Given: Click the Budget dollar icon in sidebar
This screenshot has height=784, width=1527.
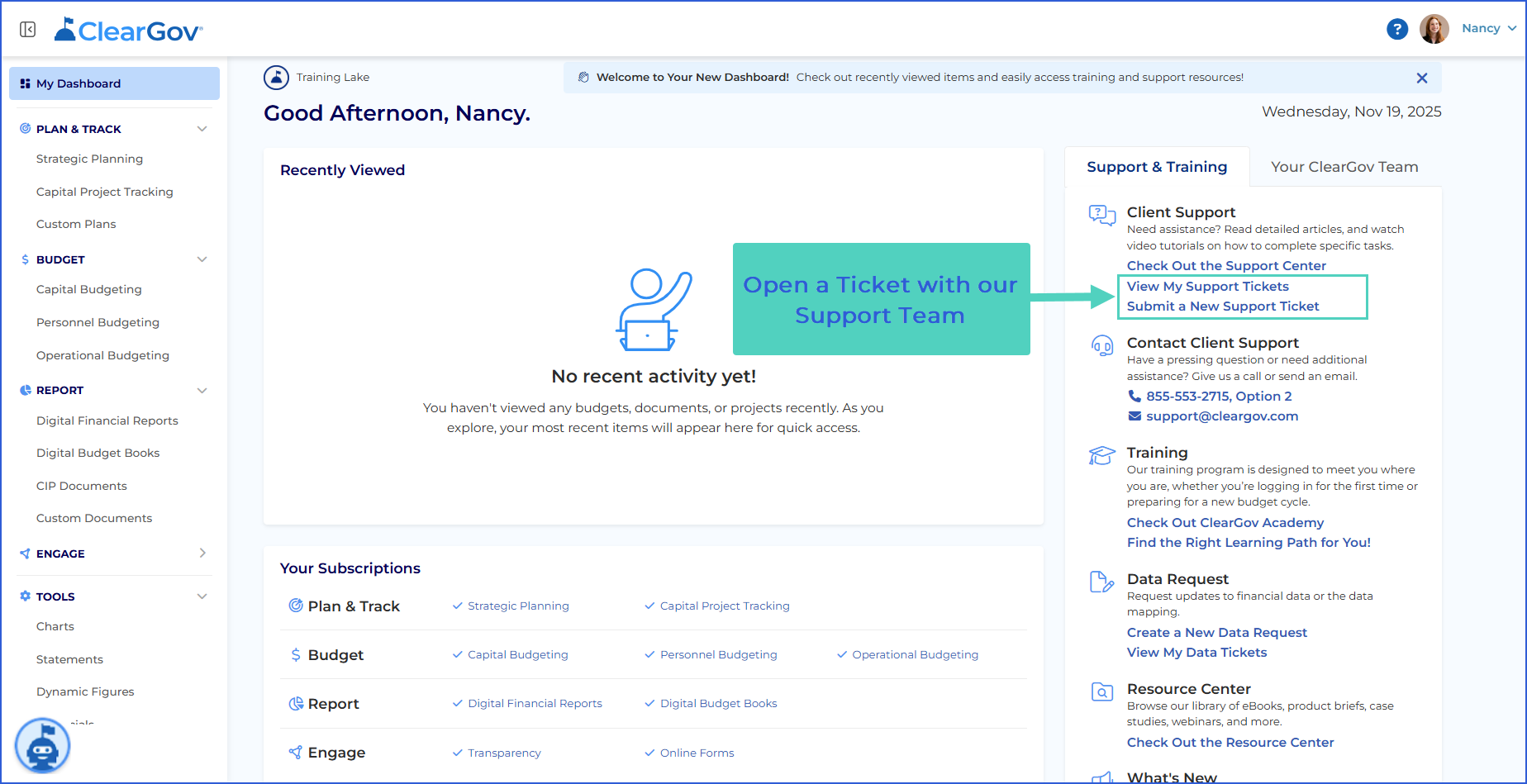Looking at the screenshot, I should pyautogui.click(x=26, y=259).
